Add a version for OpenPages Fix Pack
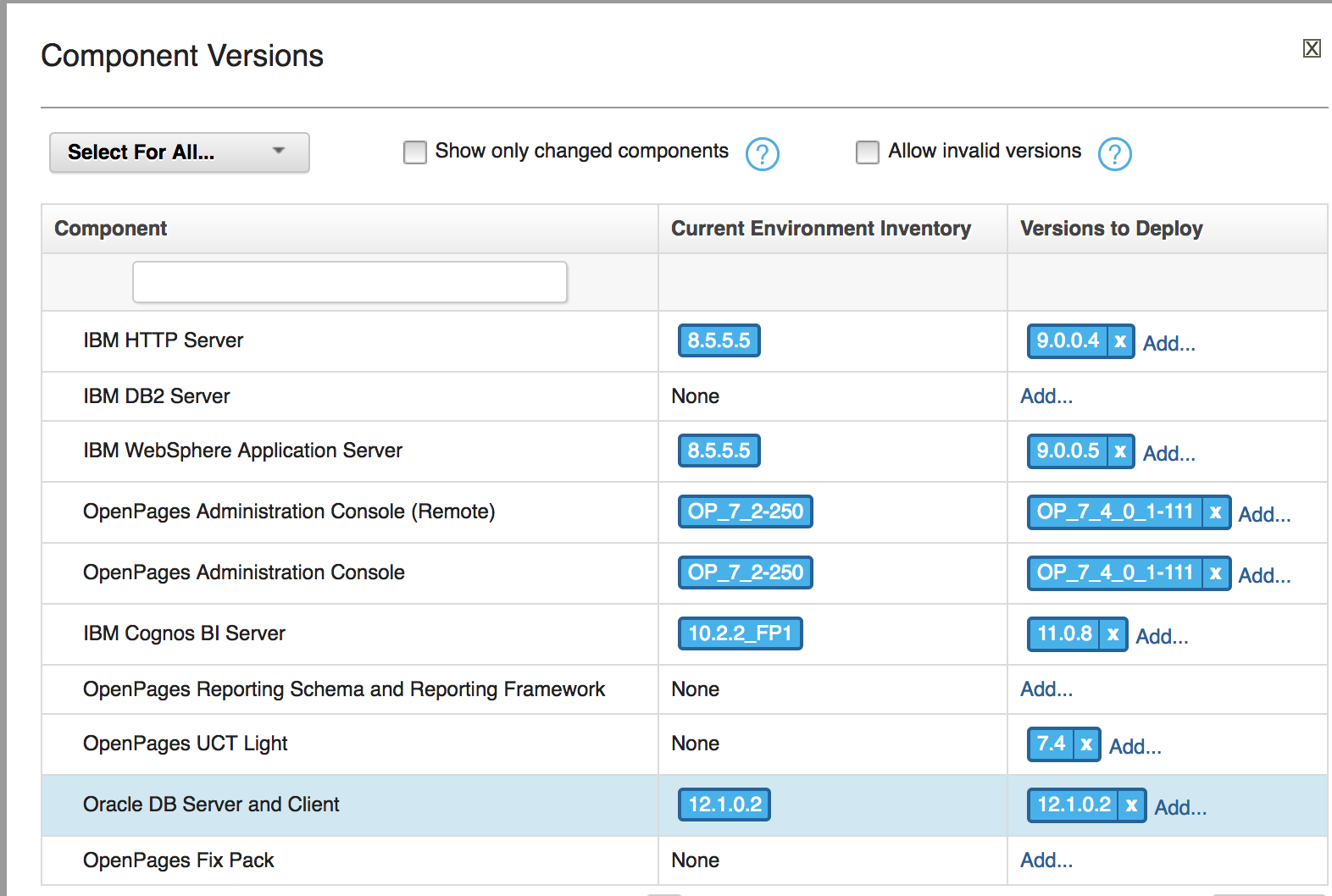The height and width of the screenshot is (896, 1332). point(1046,860)
